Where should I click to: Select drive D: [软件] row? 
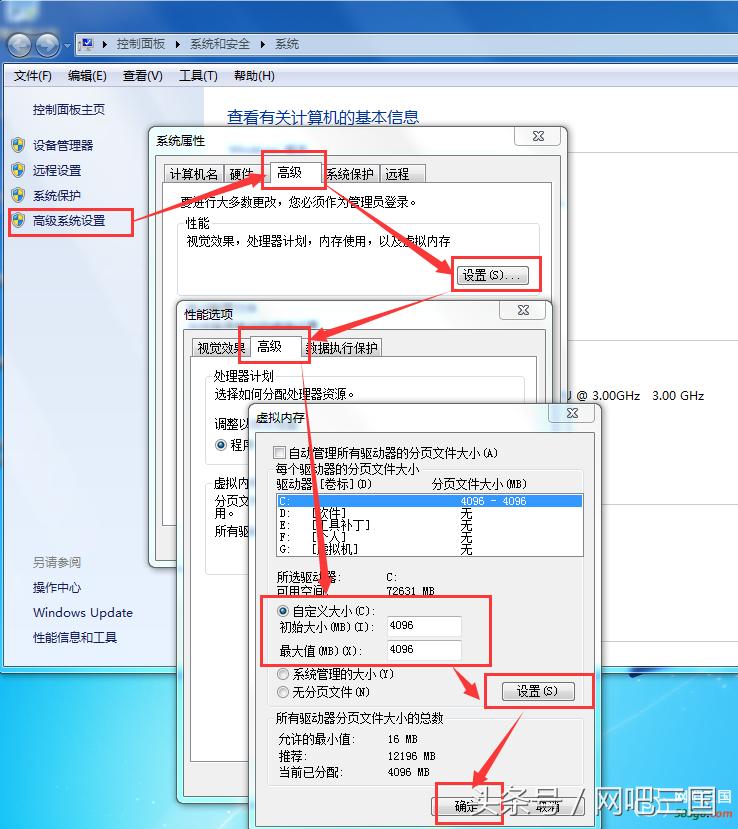coord(429,513)
